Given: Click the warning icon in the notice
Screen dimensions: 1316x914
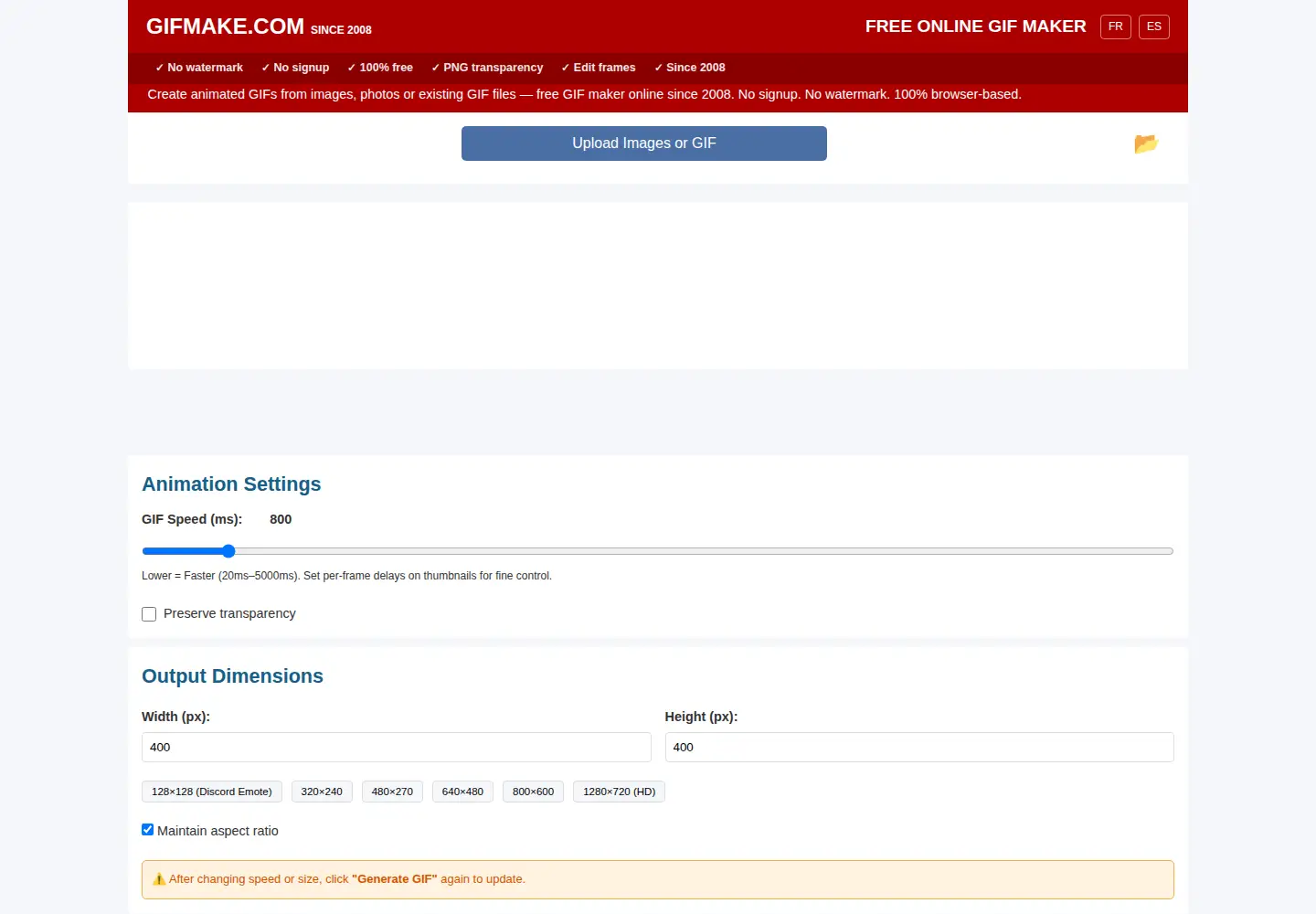Looking at the screenshot, I should pyautogui.click(x=159, y=879).
